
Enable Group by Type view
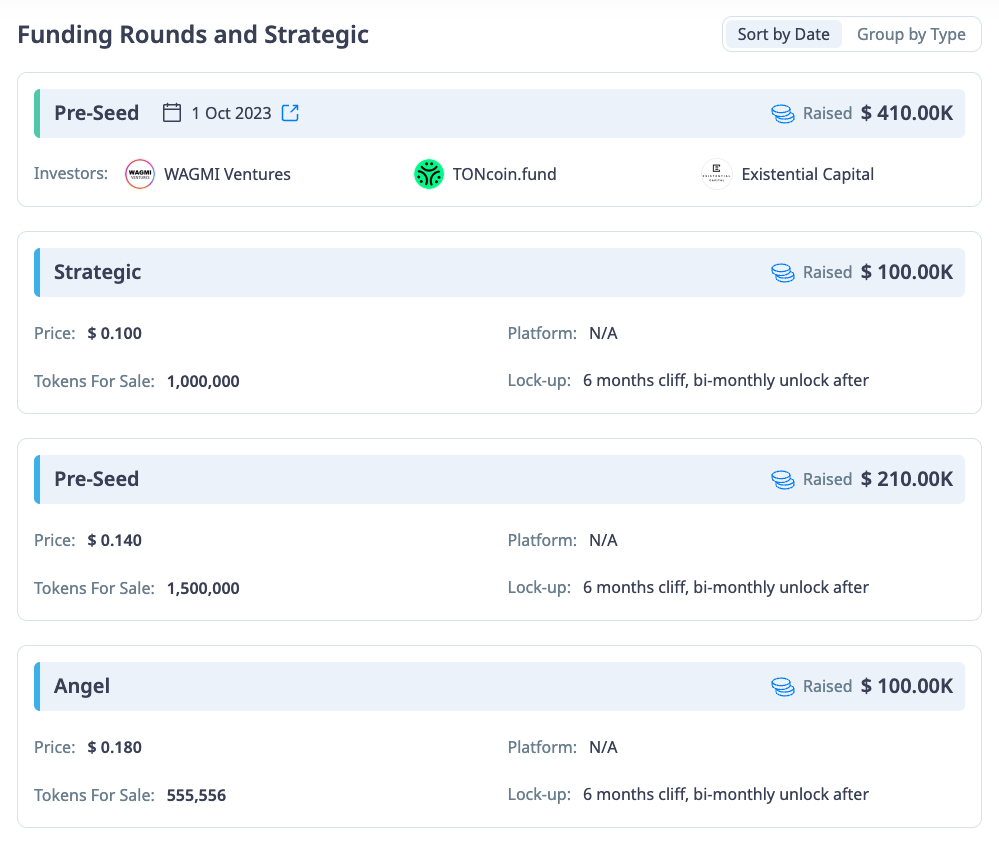tap(911, 33)
